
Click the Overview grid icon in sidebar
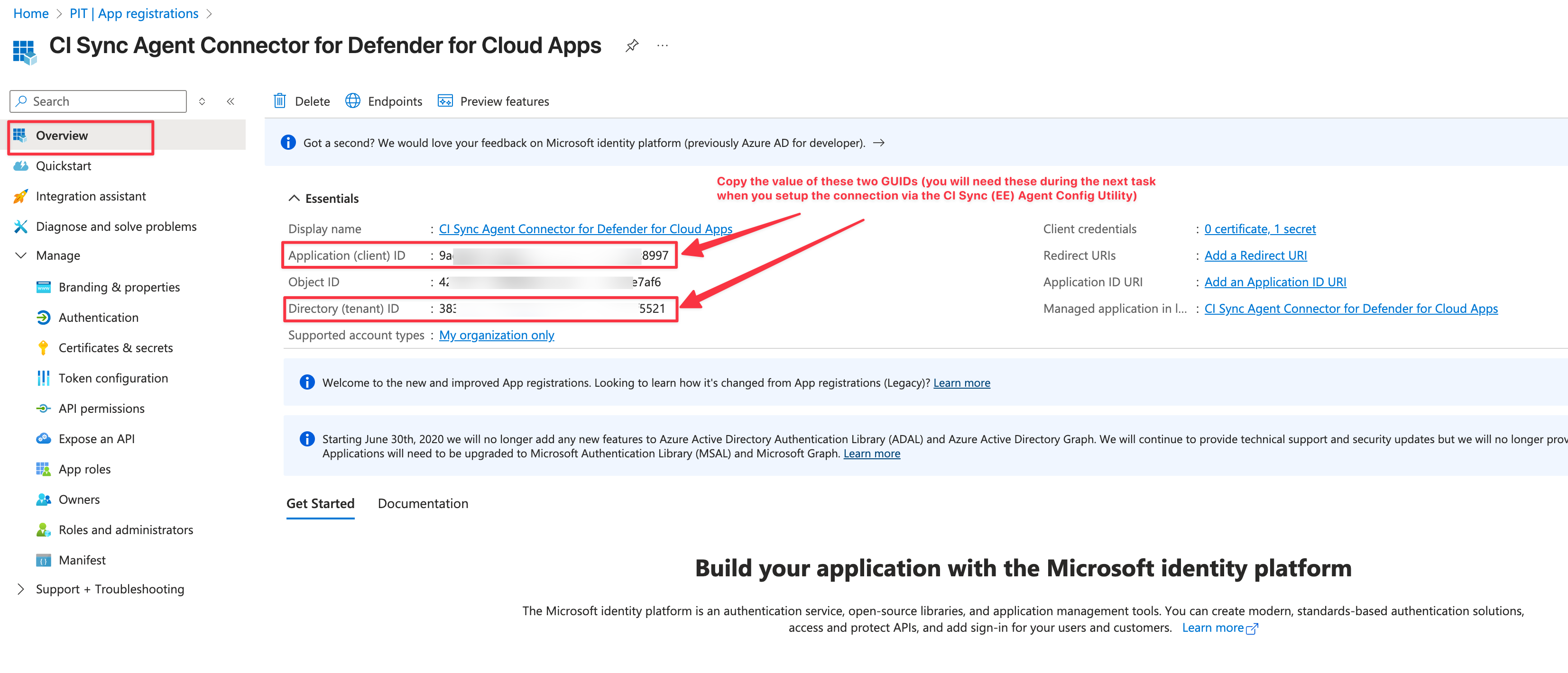[x=20, y=135]
